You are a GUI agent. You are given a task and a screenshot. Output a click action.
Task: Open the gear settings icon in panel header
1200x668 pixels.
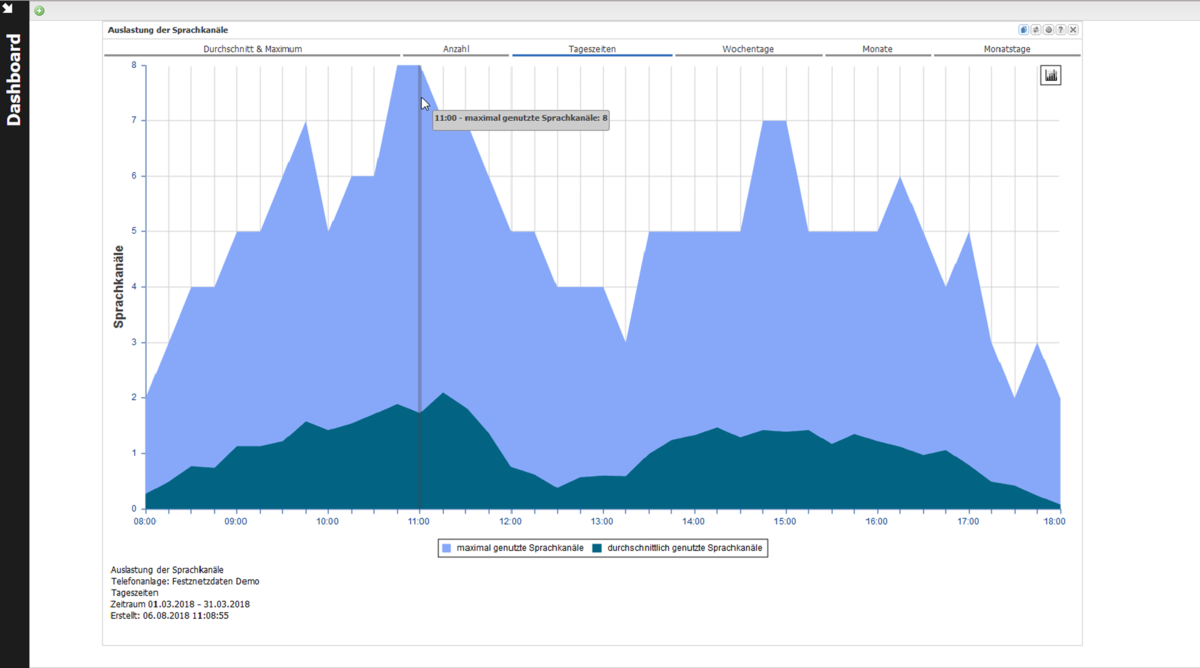coord(1048,30)
